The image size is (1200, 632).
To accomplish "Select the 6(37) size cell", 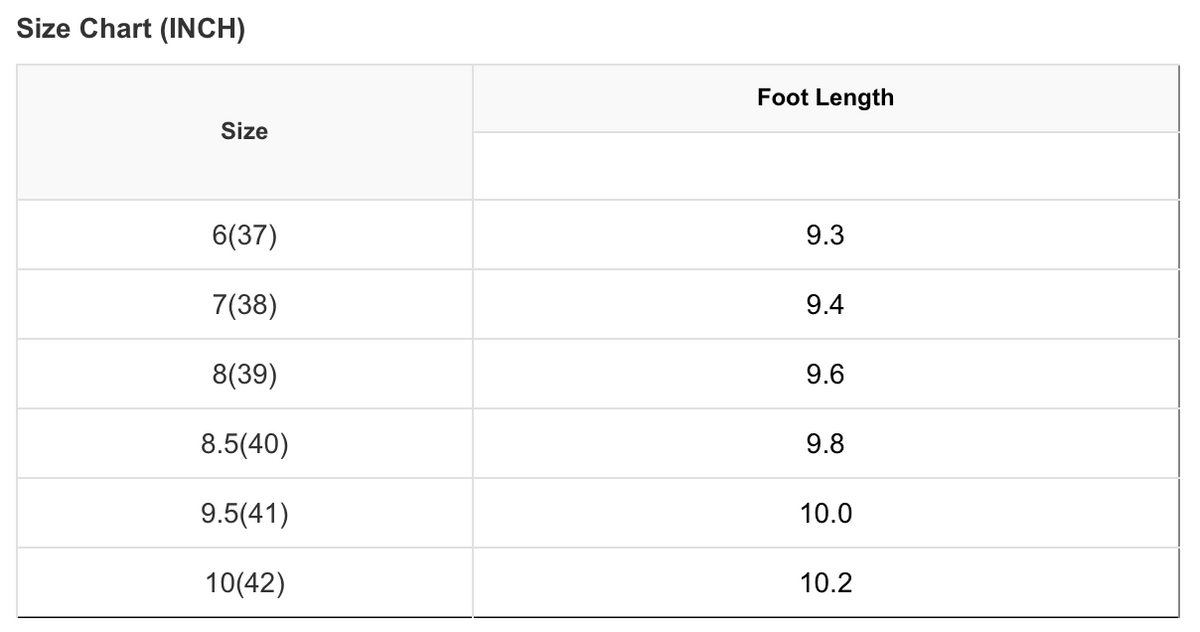I will (245, 235).
